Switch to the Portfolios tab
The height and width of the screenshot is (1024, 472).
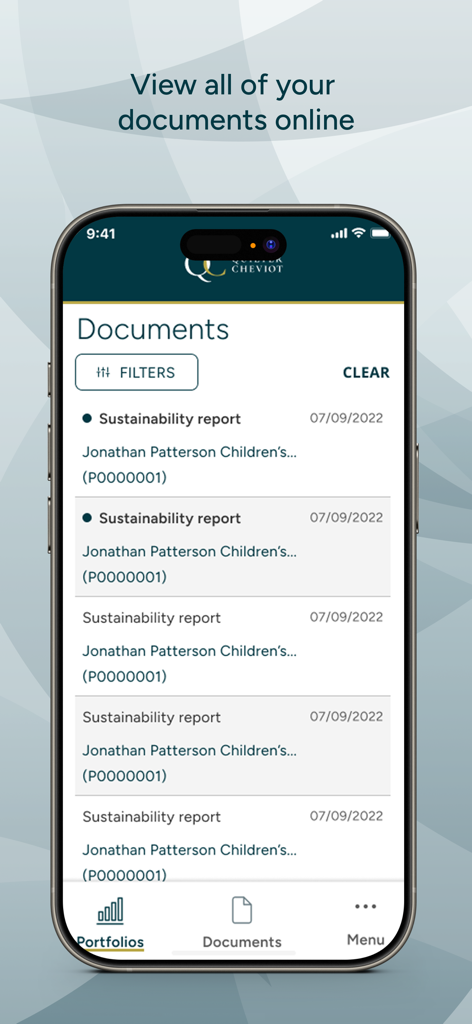click(110, 923)
